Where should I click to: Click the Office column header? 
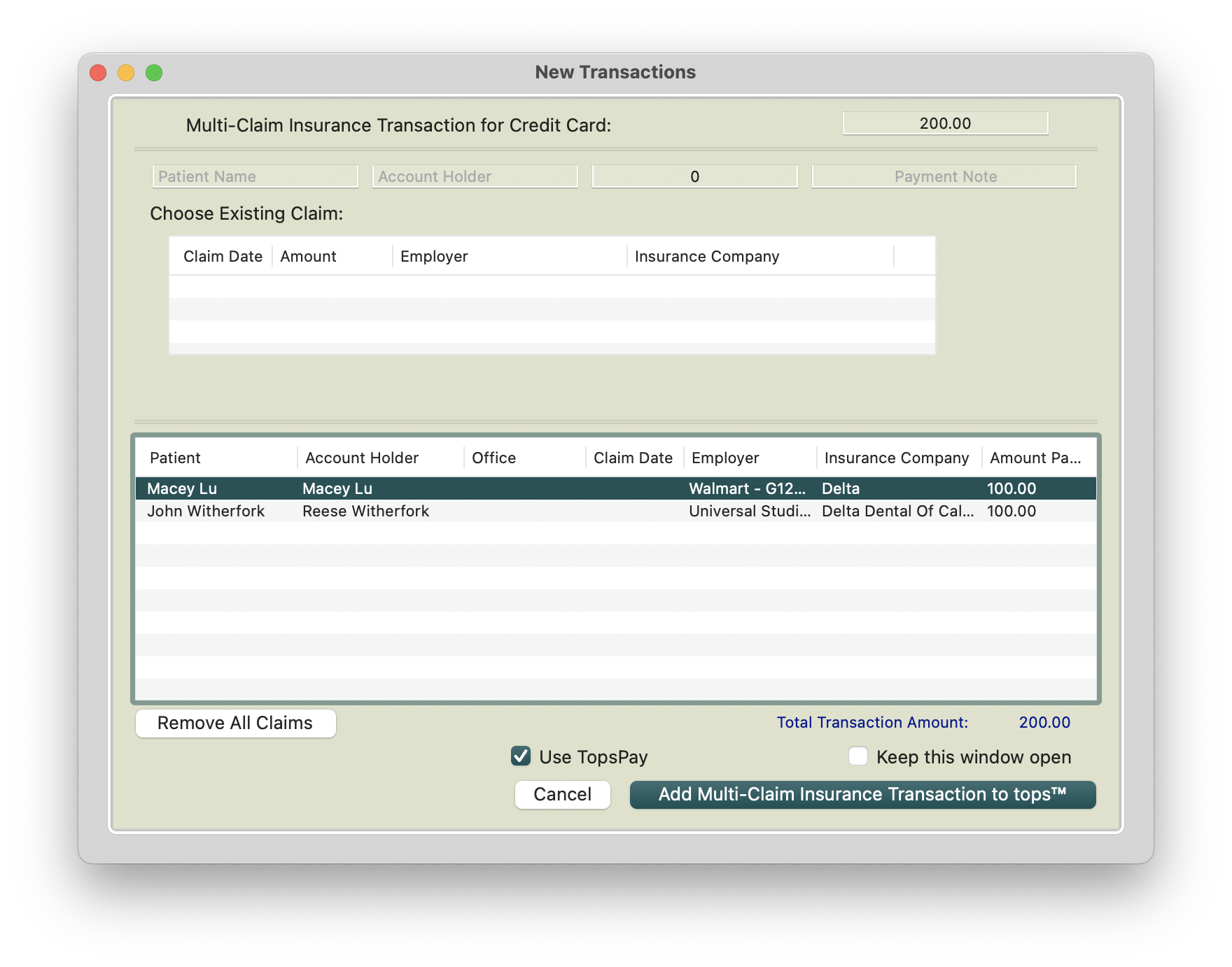point(525,458)
